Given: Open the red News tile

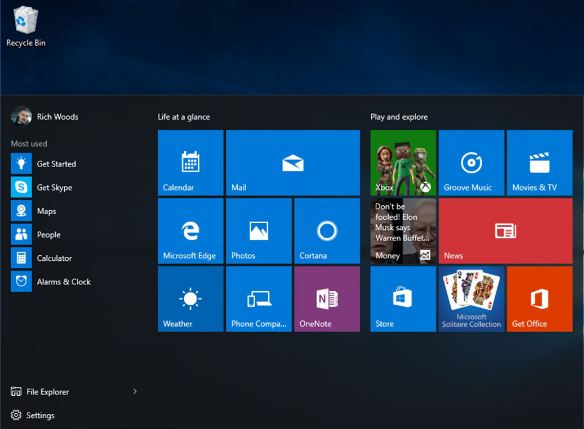Looking at the screenshot, I should pyautogui.click(x=506, y=231).
